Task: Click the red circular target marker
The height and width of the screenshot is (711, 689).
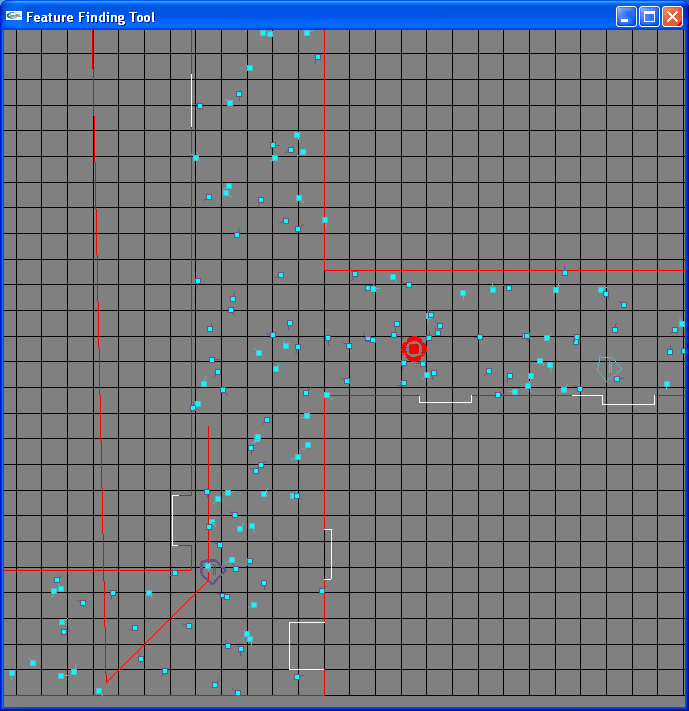Action: coord(414,349)
